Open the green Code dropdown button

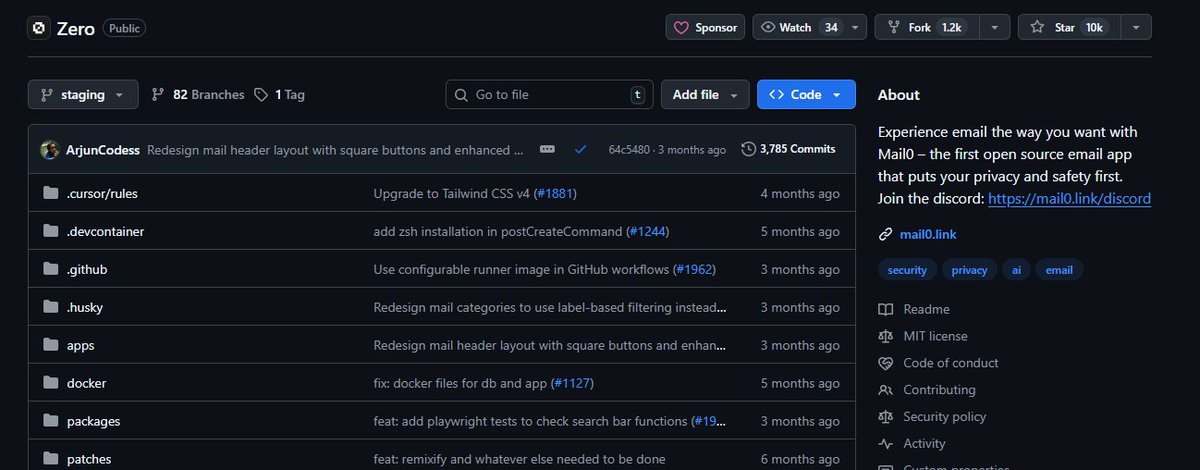(x=806, y=94)
